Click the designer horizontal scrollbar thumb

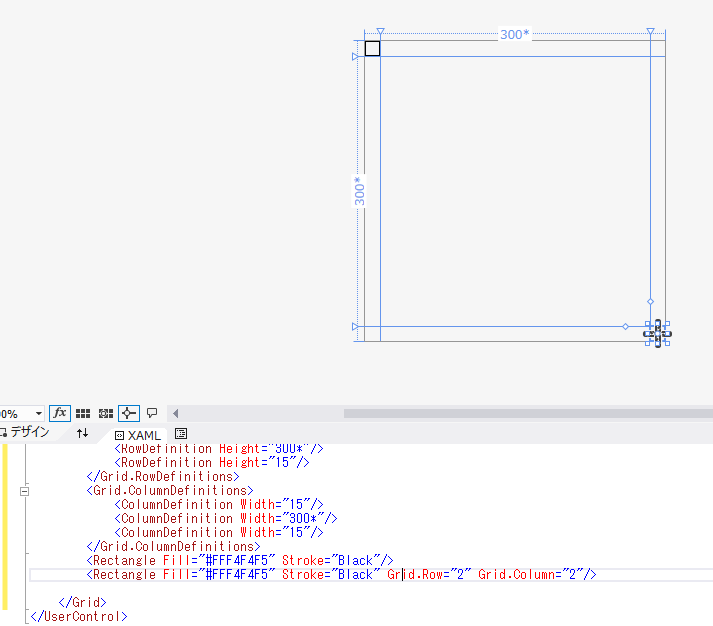(528, 413)
